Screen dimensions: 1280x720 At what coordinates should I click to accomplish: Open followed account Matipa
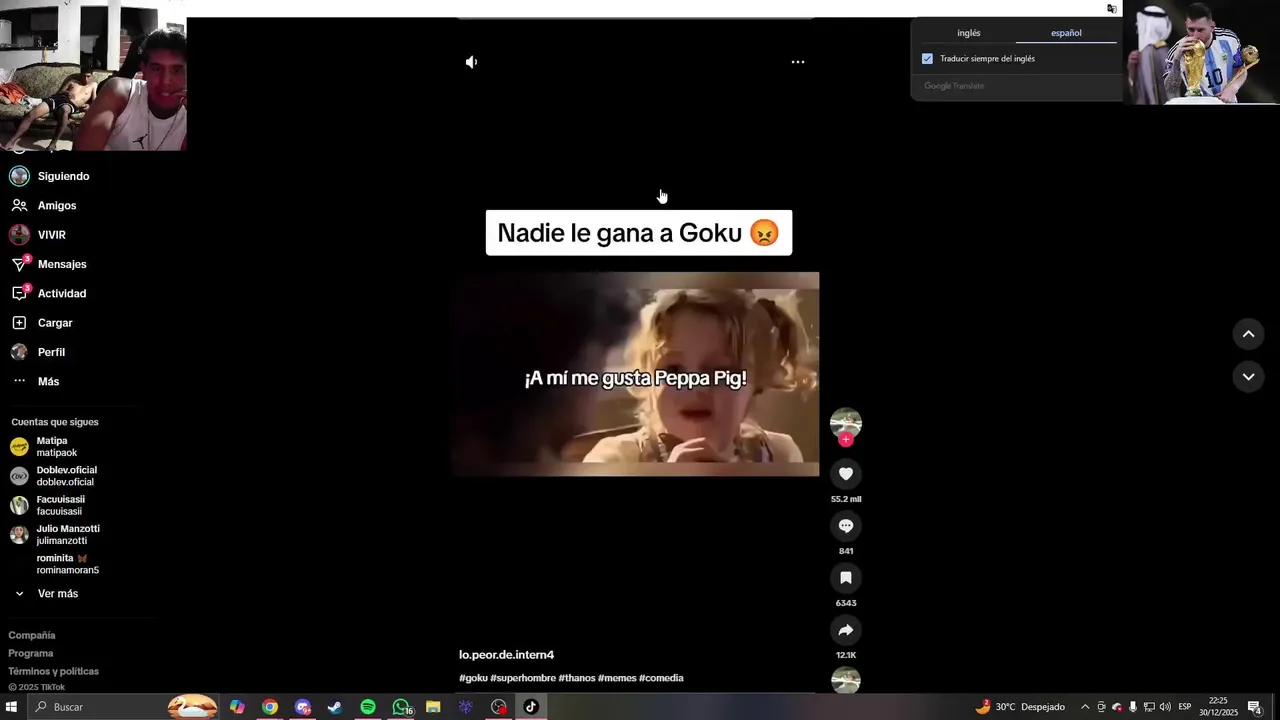point(44,446)
